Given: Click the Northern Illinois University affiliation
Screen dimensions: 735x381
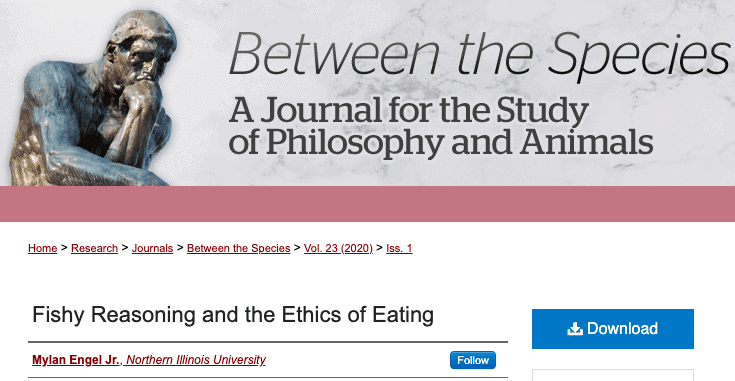Looking at the screenshot, I should pos(195,360).
